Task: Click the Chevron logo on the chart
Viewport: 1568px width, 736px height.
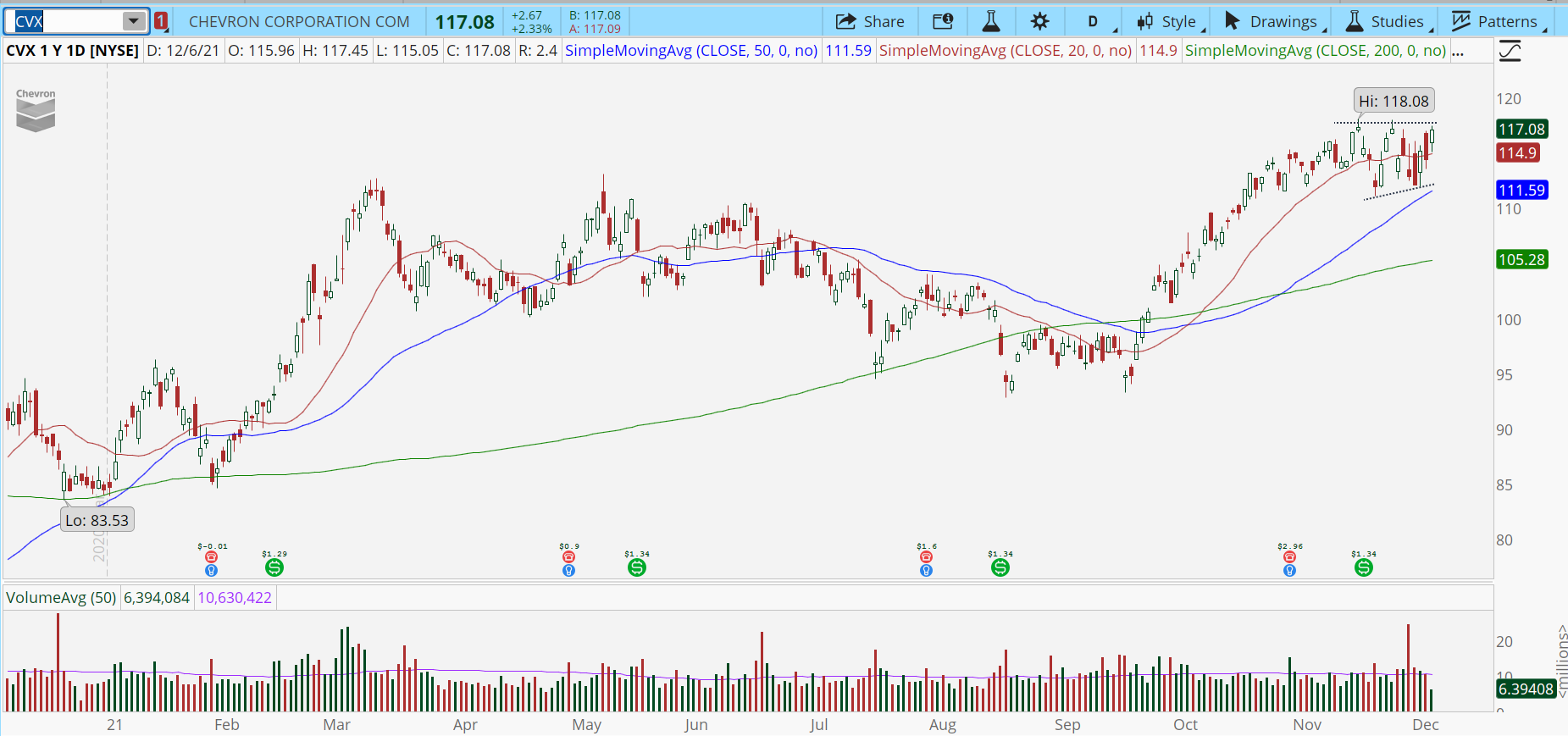Action: click(36, 110)
